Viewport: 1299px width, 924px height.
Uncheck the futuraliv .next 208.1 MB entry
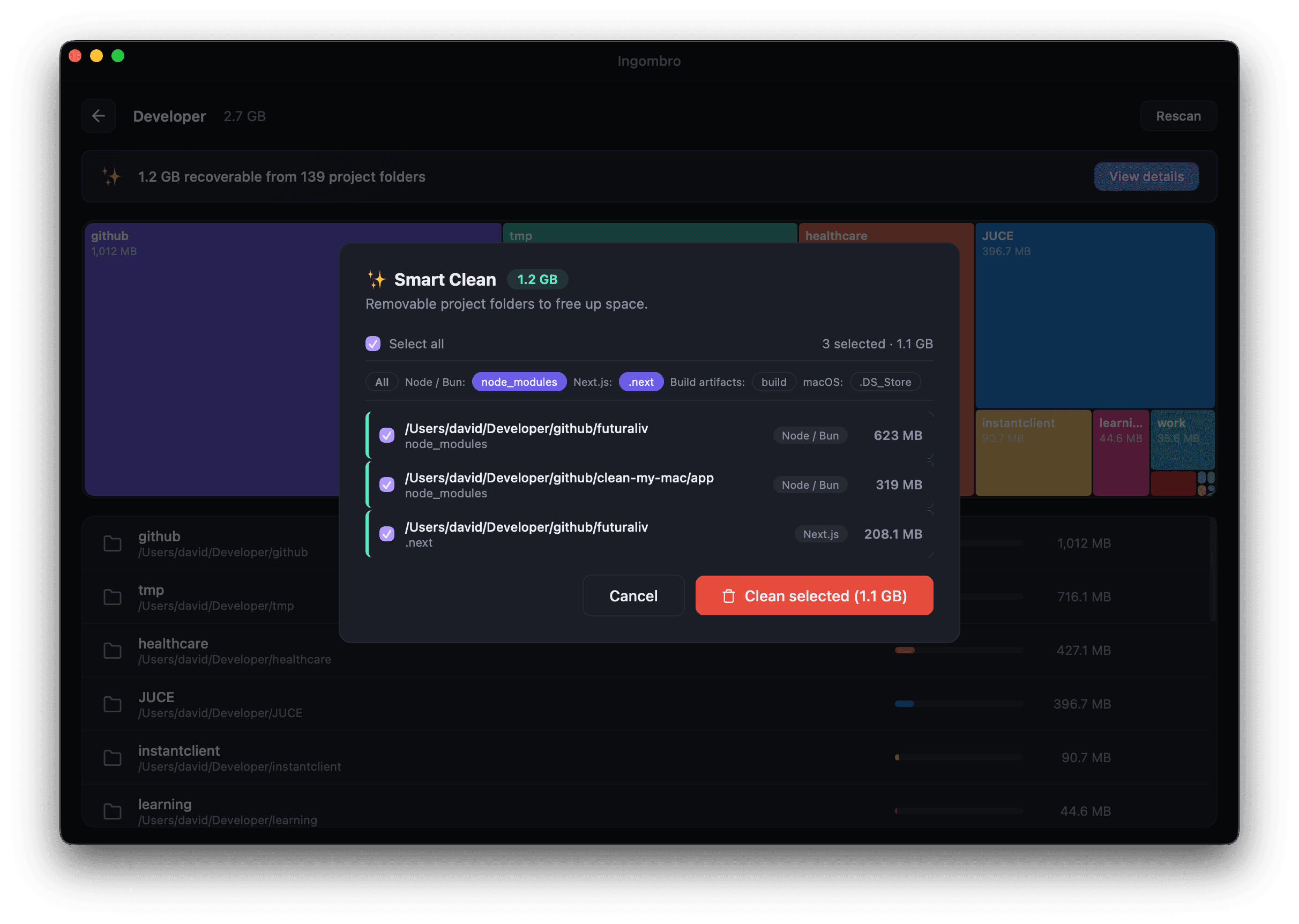pyautogui.click(x=387, y=534)
